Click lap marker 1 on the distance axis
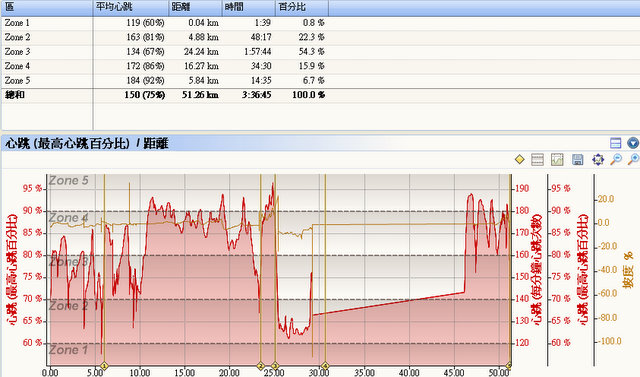 click(104, 366)
